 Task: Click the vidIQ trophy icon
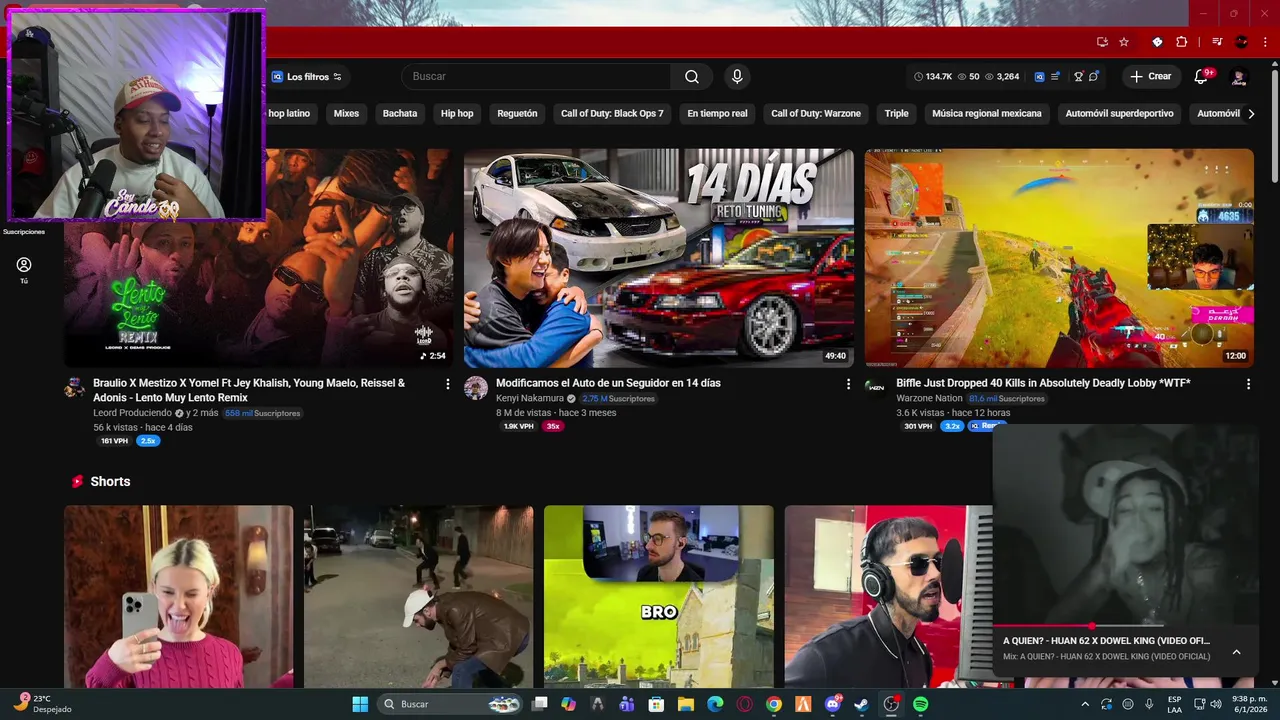tap(1078, 77)
